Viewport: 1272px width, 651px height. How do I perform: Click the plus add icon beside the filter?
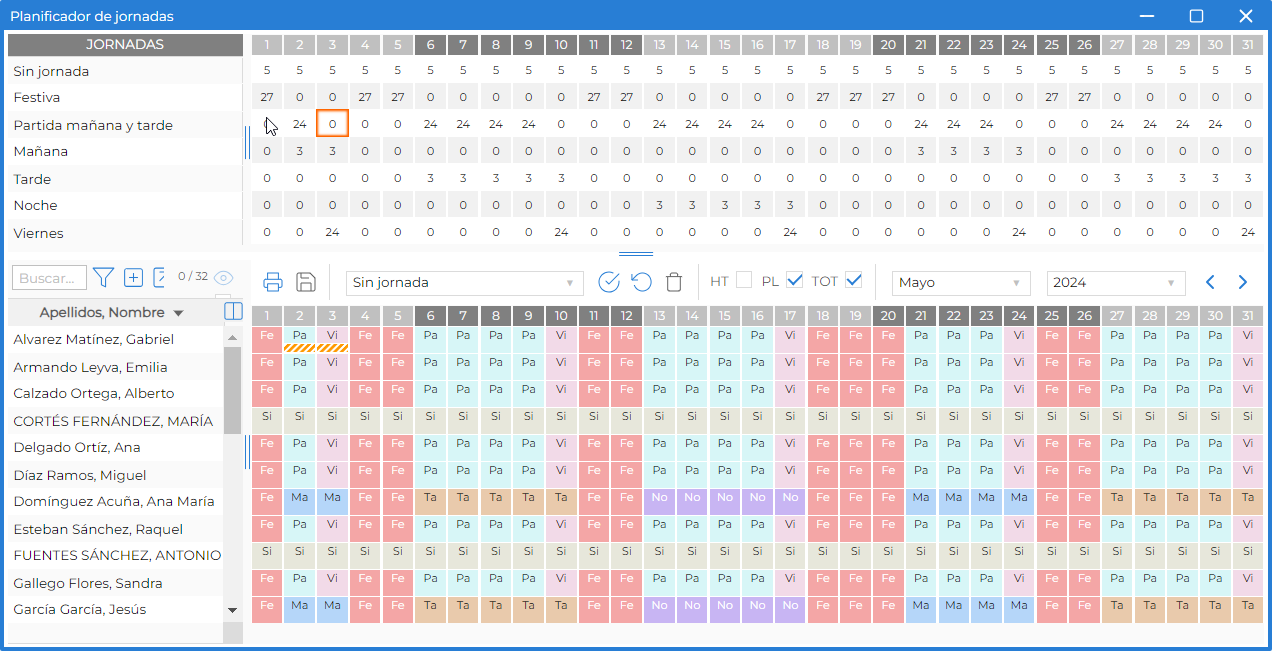[x=133, y=277]
